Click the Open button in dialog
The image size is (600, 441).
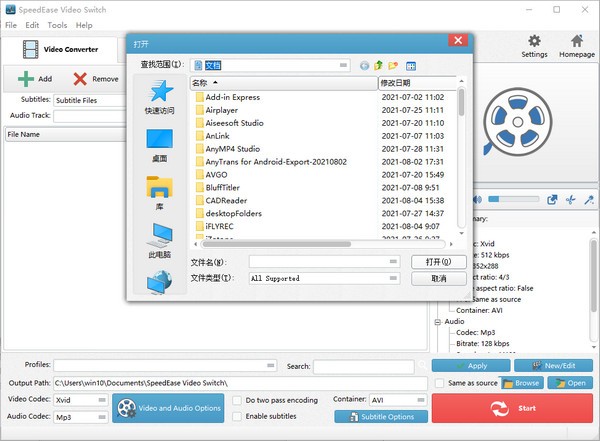pos(439,262)
